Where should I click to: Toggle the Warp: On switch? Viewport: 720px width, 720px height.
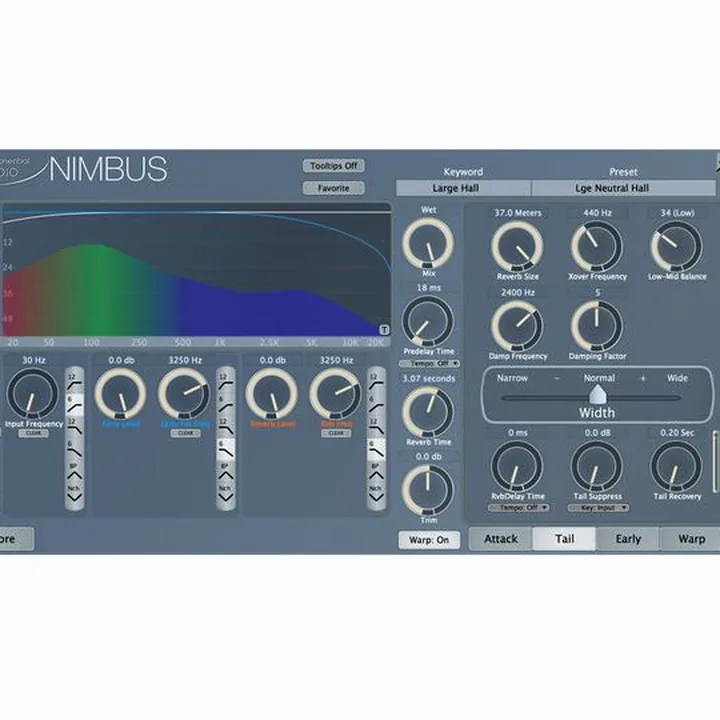click(429, 540)
